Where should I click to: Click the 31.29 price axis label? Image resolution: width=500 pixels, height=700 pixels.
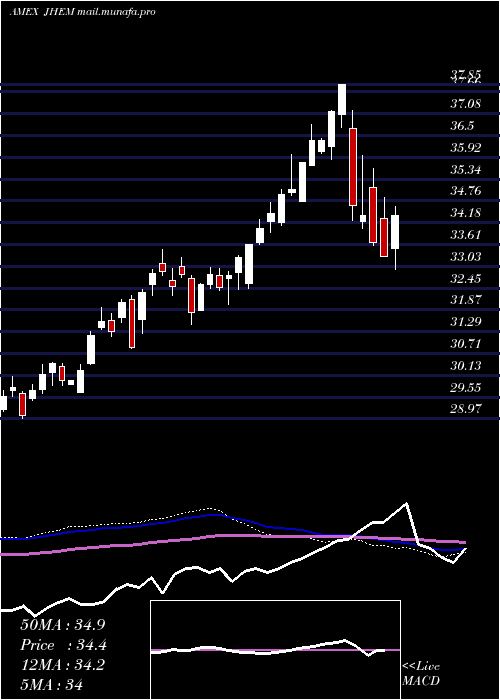click(x=466, y=321)
